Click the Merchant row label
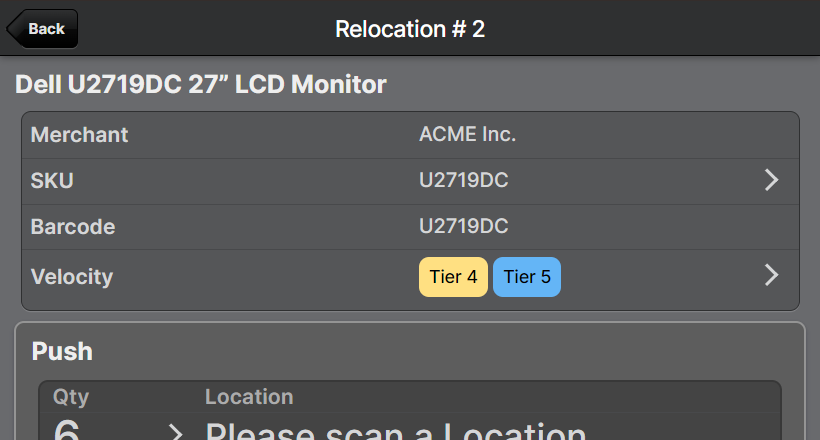The image size is (820, 440). coord(80,134)
